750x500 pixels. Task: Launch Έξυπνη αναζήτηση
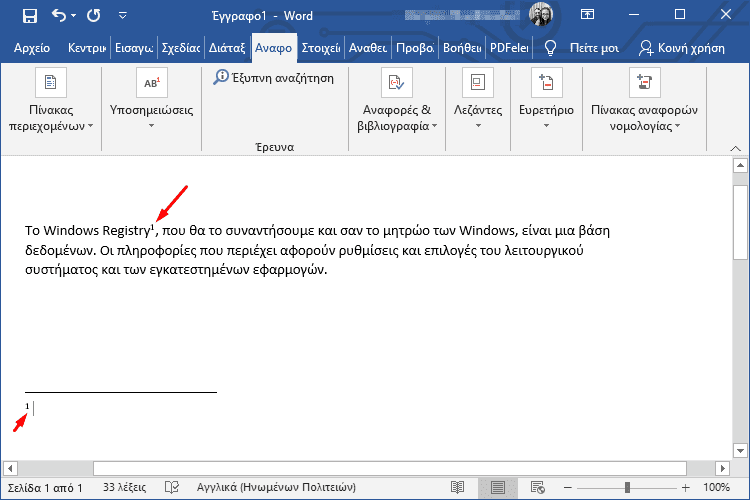coord(274,78)
